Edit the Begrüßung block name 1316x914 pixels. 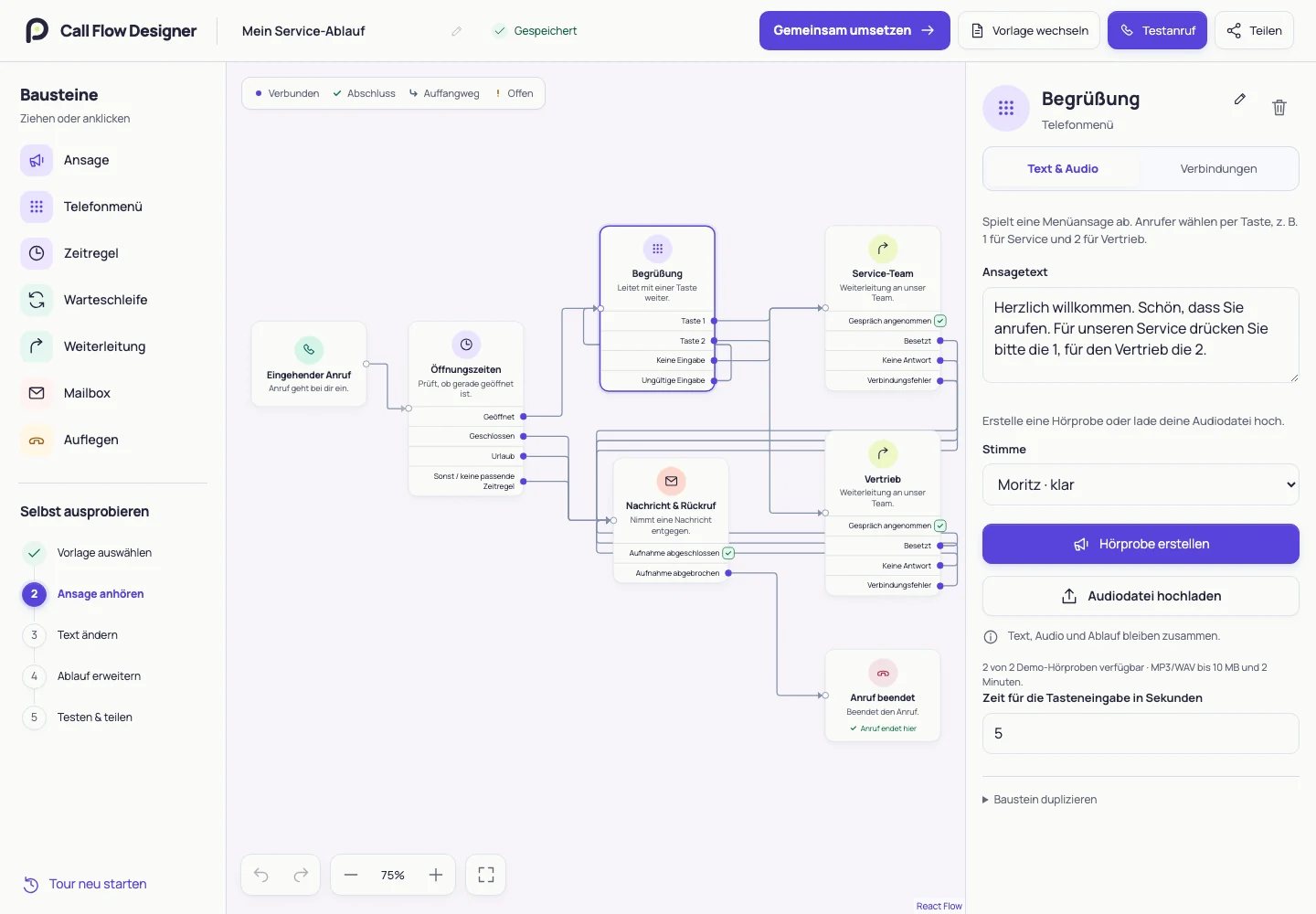point(1239,99)
